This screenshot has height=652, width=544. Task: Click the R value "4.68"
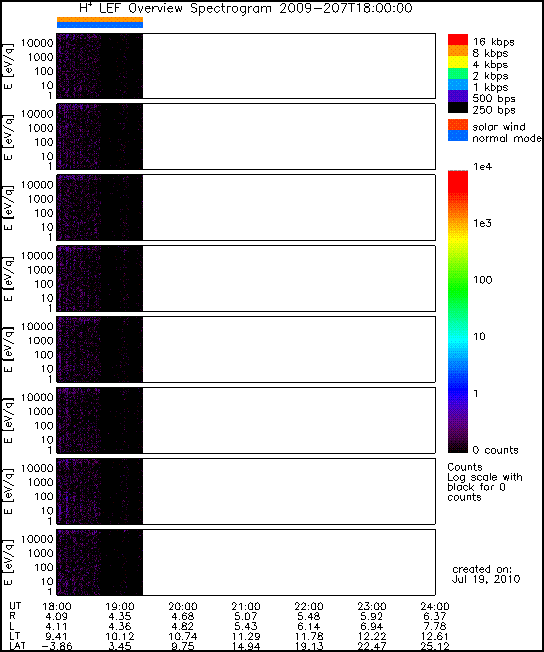[x=183, y=617]
